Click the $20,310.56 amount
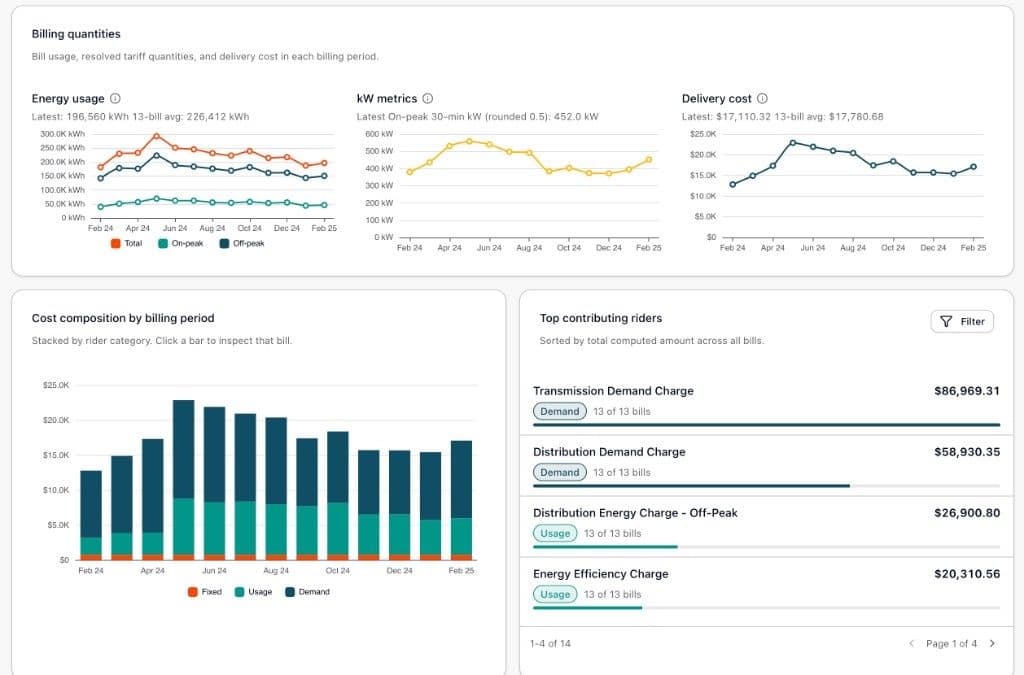Viewport: 1024px width, 675px height. 967,574
